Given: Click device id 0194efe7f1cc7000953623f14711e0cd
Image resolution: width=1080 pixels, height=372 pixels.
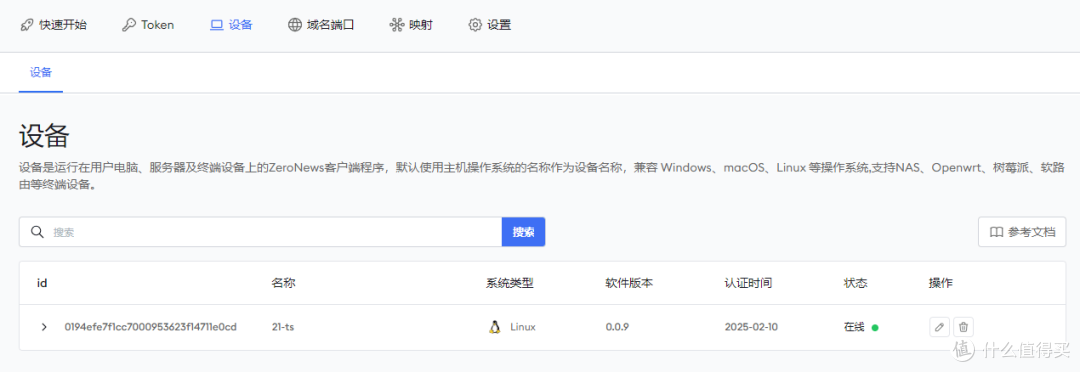Looking at the screenshot, I should click(x=151, y=327).
